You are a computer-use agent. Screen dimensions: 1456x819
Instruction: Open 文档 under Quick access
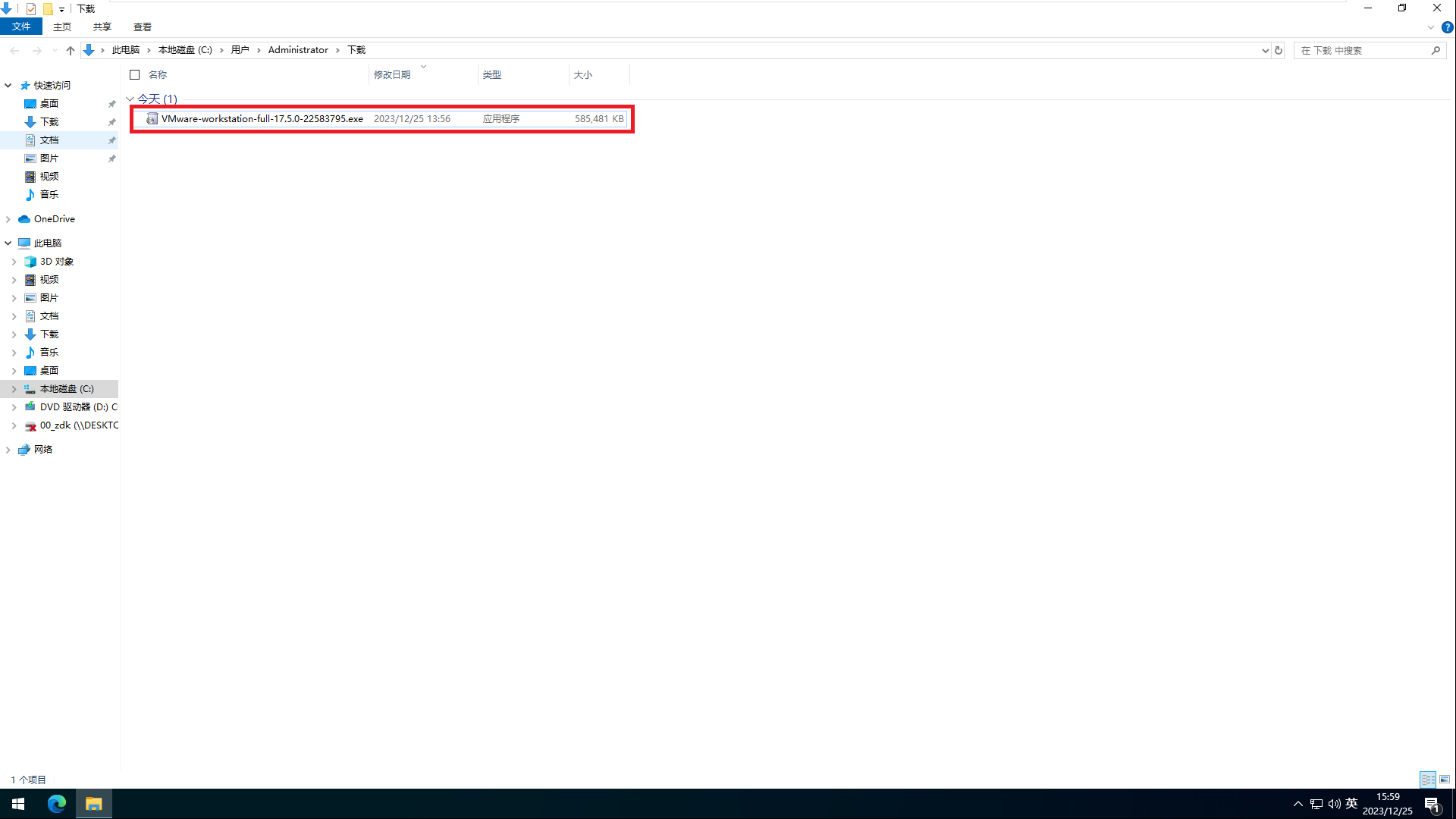(x=49, y=140)
